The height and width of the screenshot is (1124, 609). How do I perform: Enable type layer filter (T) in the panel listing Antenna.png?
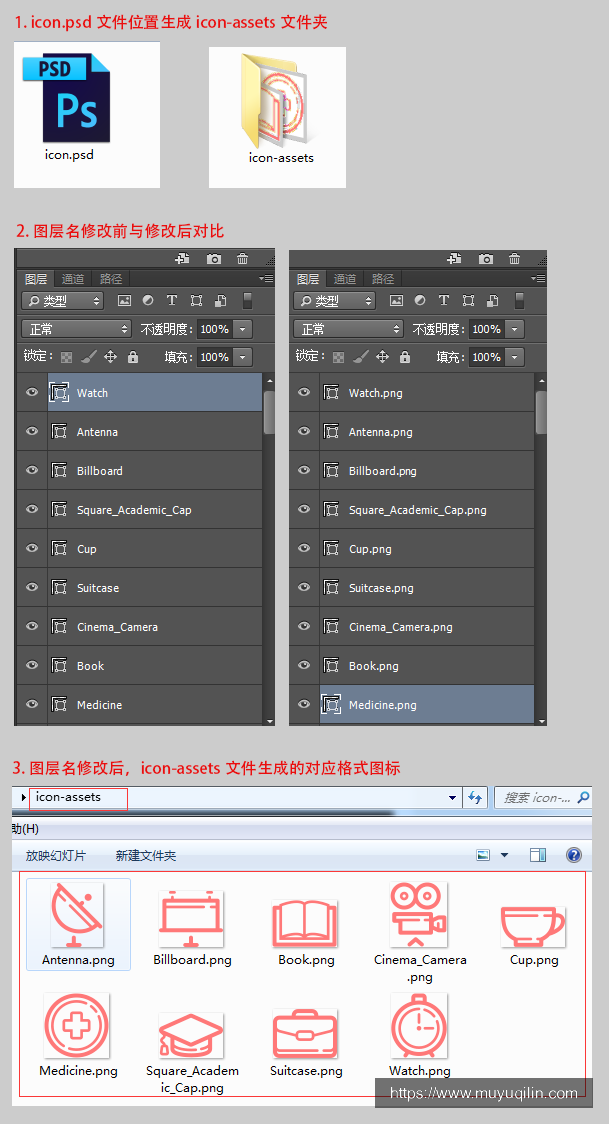(x=444, y=300)
